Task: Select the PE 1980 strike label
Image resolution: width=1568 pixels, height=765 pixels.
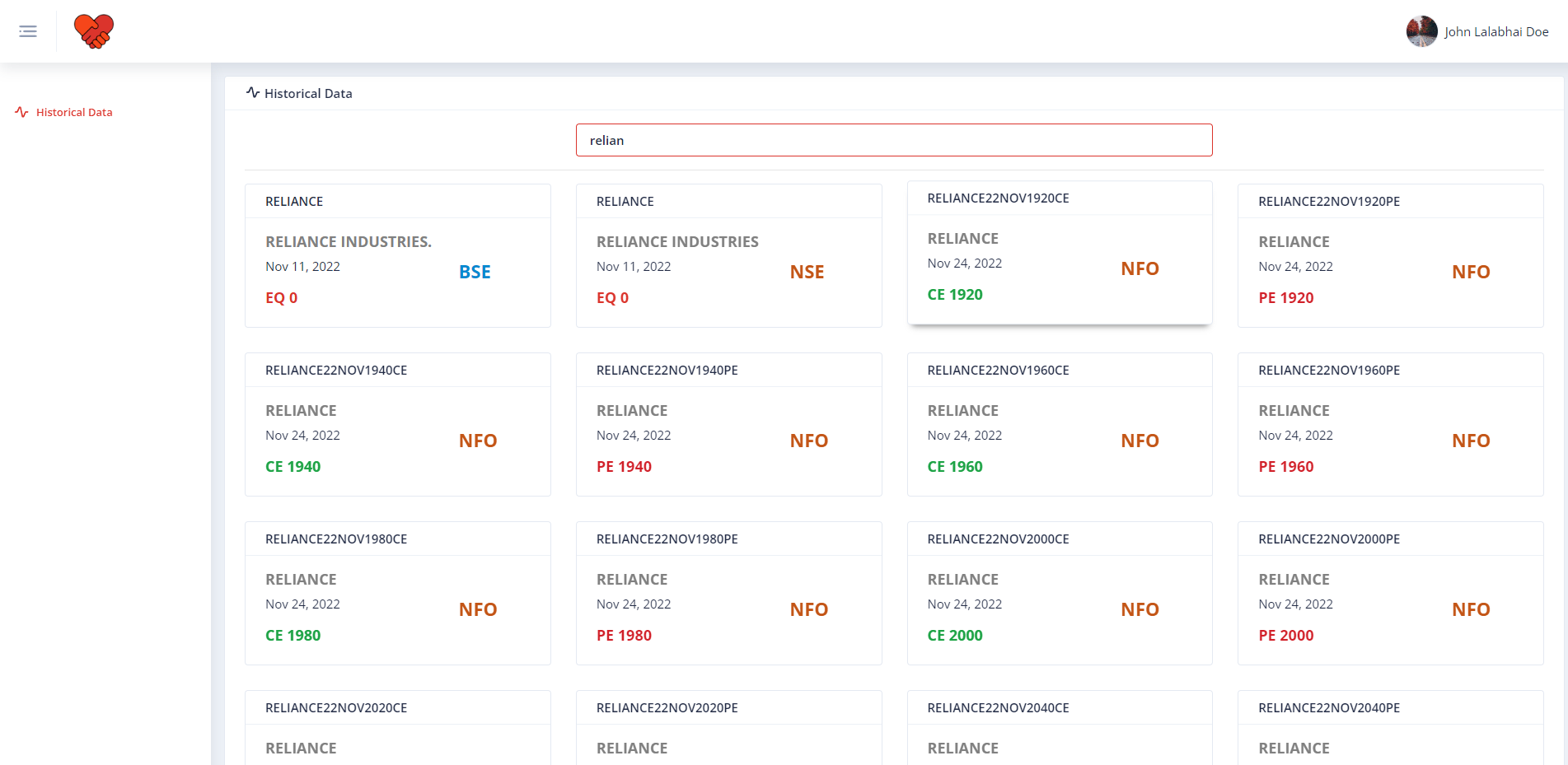Action: tap(624, 636)
